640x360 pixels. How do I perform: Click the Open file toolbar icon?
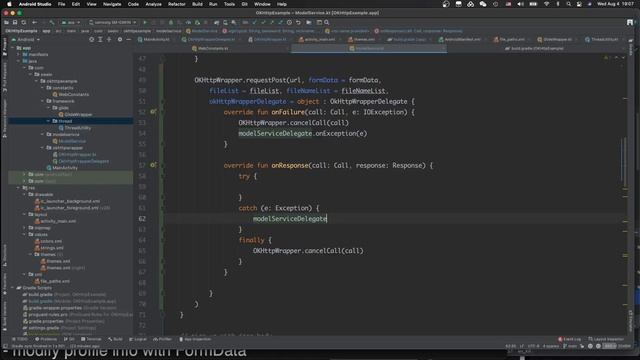click(7, 22)
